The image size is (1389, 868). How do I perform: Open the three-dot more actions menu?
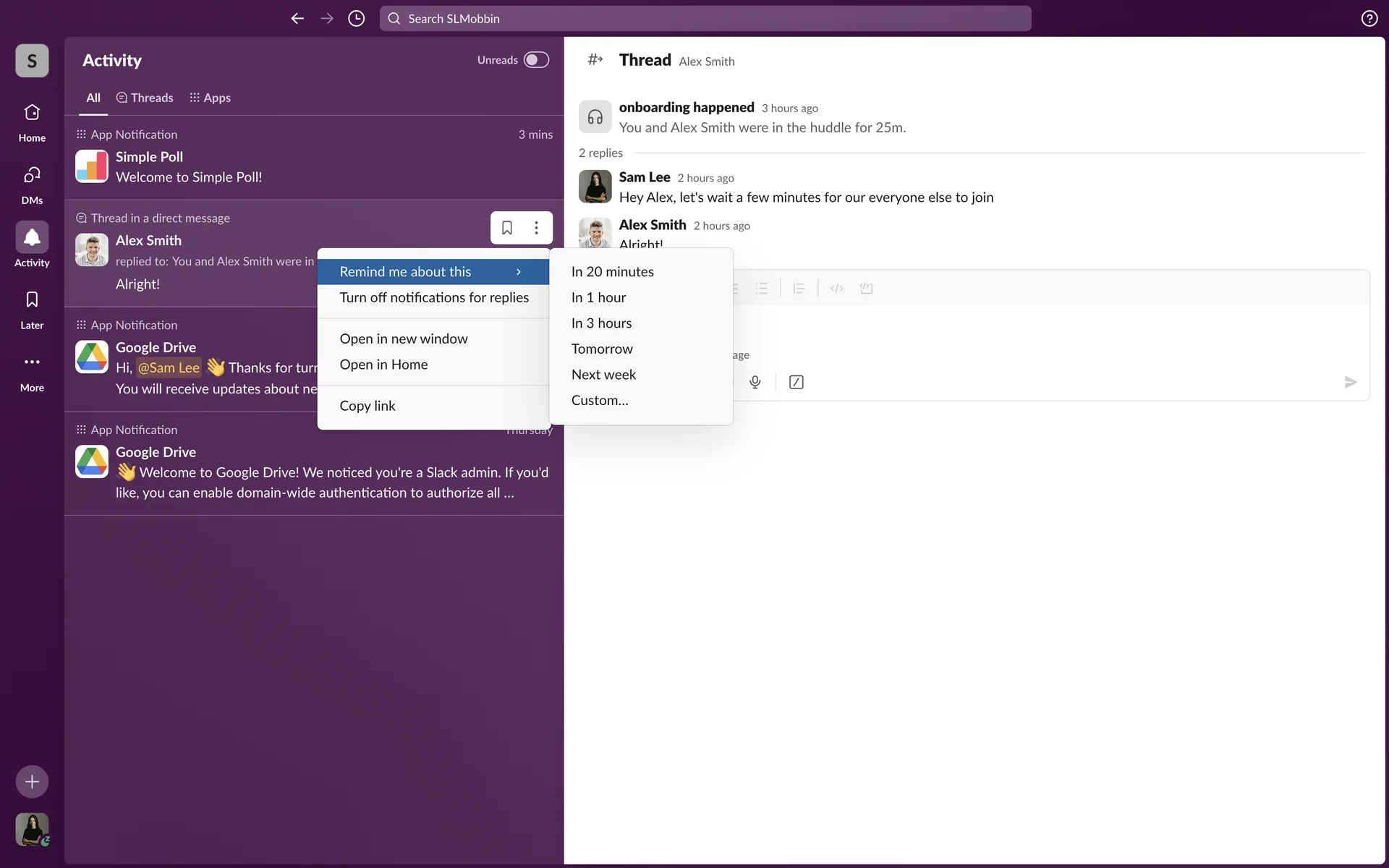[x=536, y=228]
